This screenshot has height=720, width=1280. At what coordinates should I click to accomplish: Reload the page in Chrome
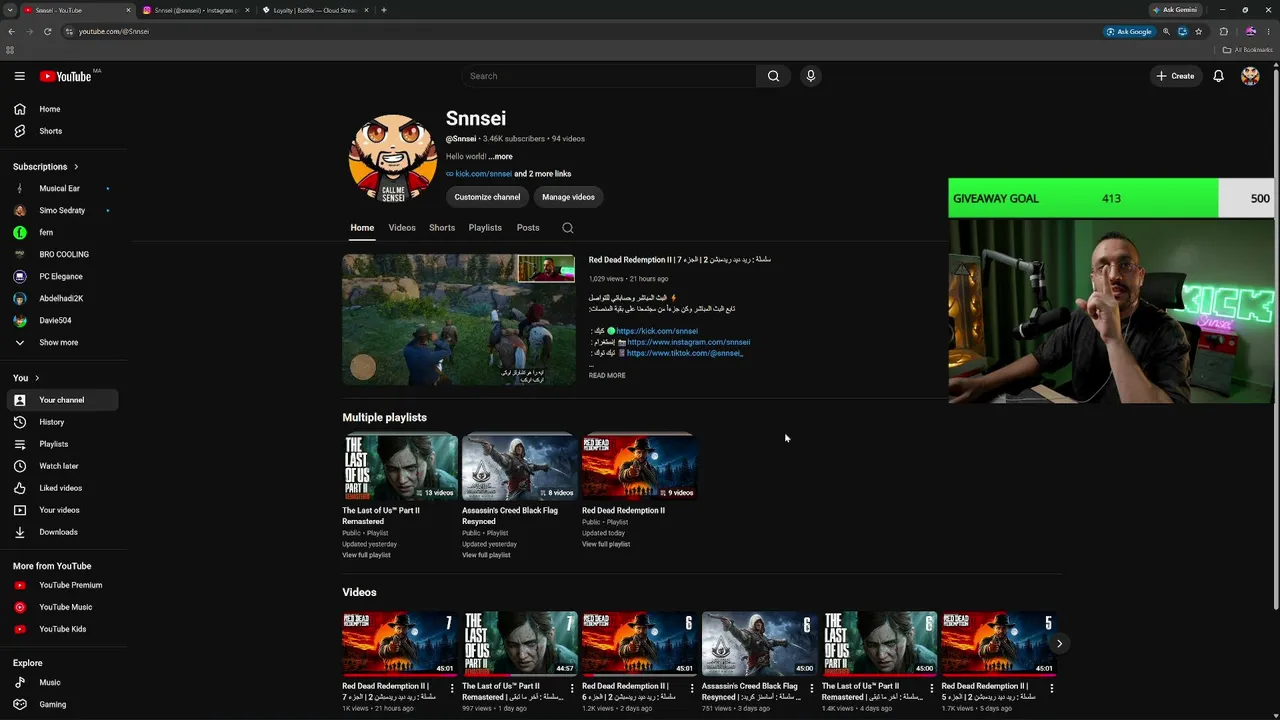[x=47, y=31]
